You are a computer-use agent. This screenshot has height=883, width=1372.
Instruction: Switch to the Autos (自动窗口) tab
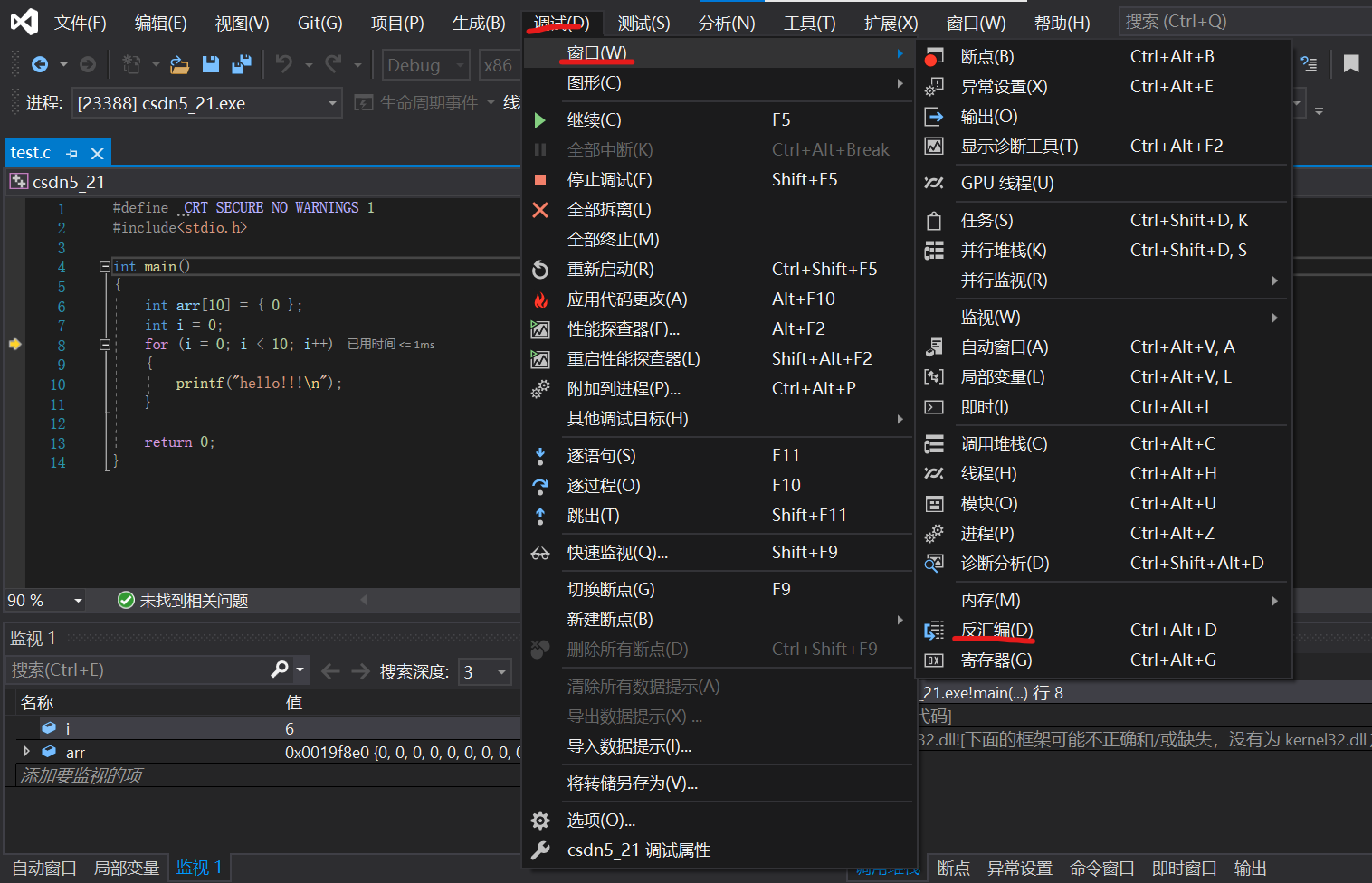coord(44,868)
